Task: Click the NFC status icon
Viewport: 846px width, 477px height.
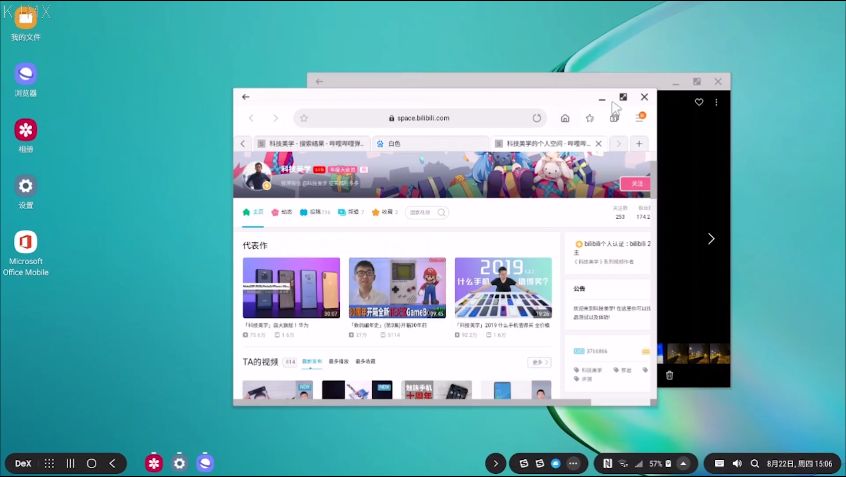Action: tap(608, 463)
